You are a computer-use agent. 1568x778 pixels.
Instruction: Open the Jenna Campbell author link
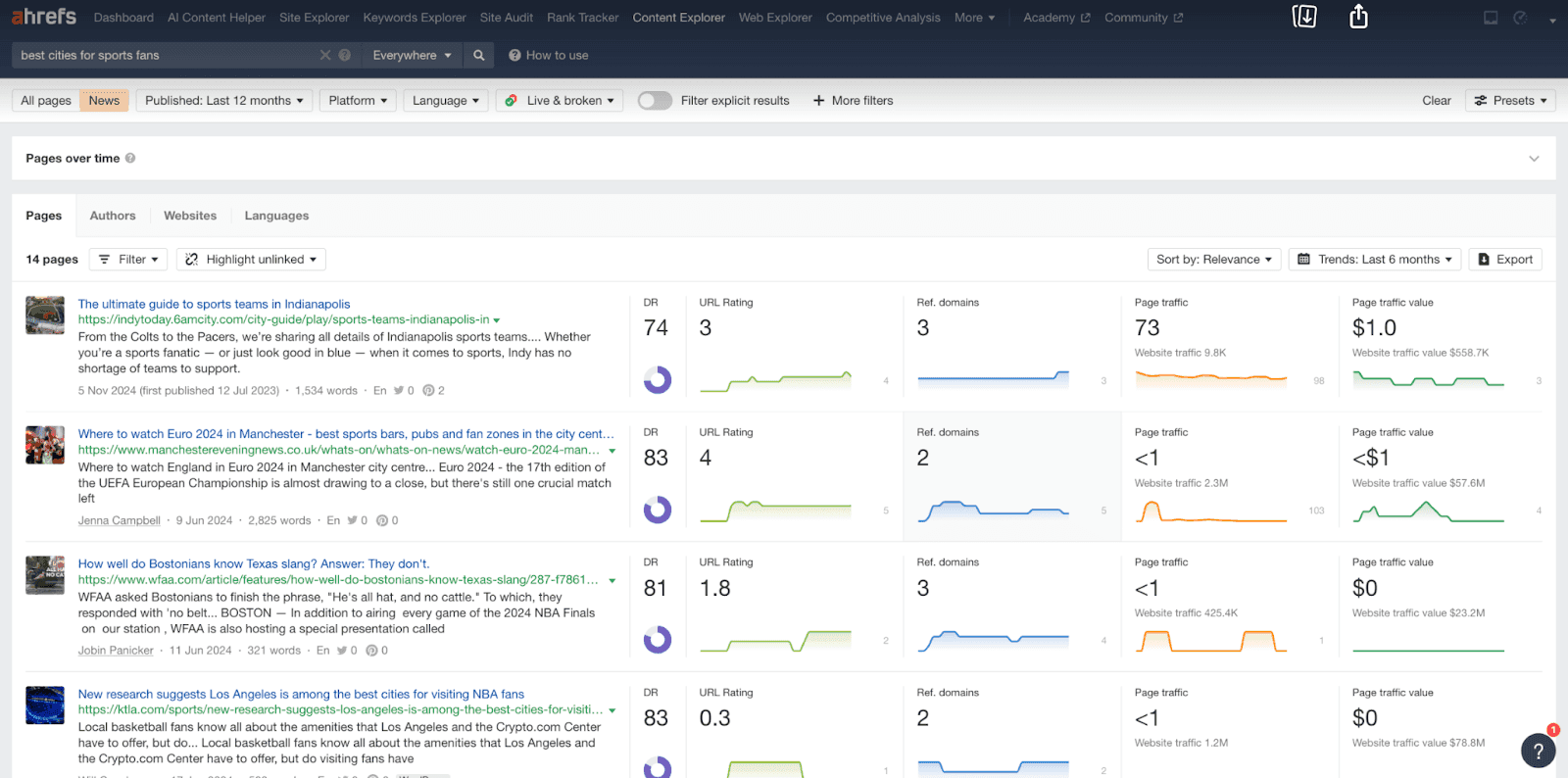[x=120, y=520]
